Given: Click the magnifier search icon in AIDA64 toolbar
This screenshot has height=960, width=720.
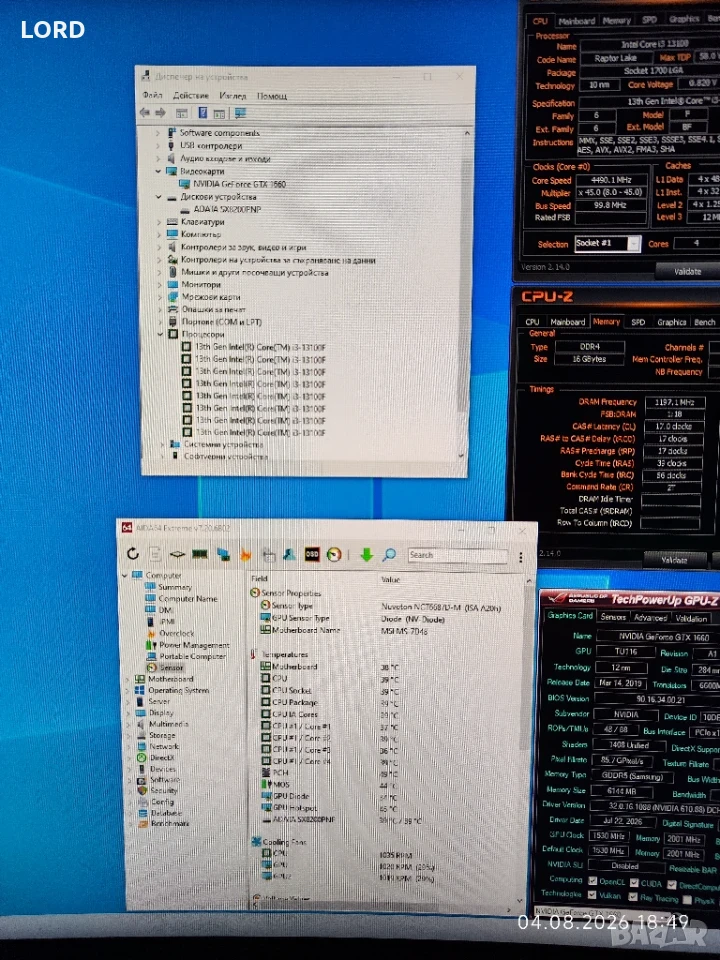Looking at the screenshot, I should click(x=389, y=555).
